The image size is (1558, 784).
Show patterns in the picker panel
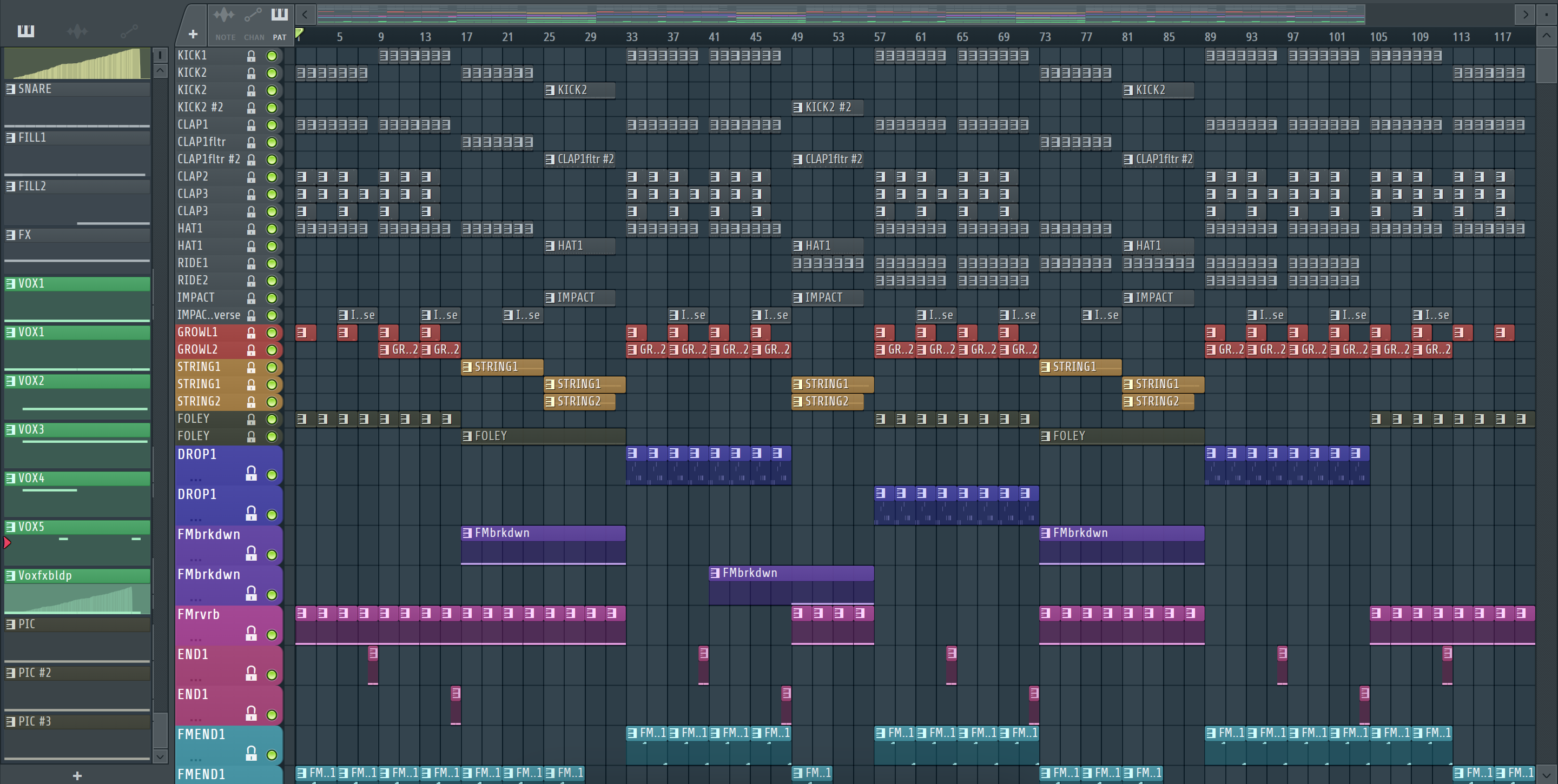coord(26,31)
